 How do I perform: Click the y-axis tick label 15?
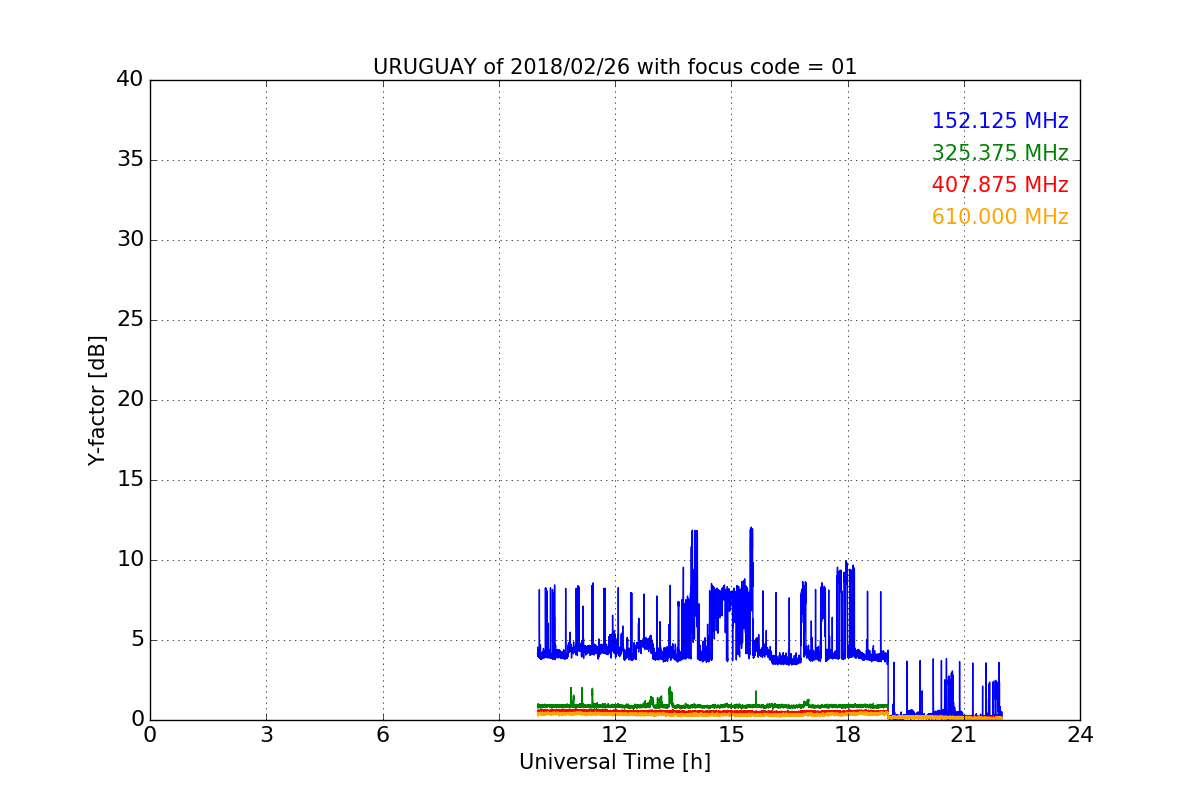click(x=130, y=480)
